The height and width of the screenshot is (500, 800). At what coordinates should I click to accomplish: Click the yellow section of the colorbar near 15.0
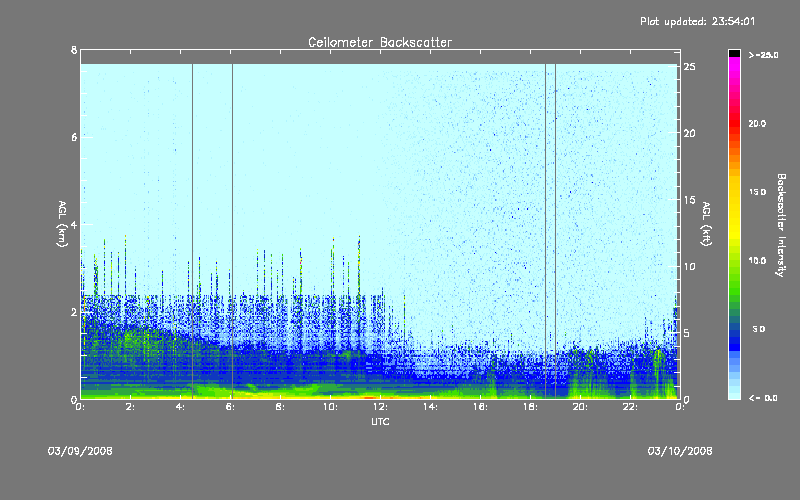pyautogui.click(x=734, y=192)
